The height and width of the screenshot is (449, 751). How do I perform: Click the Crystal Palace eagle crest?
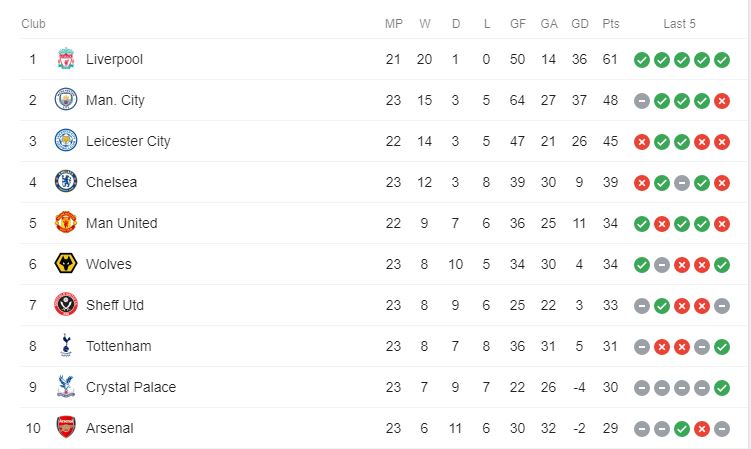tap(66, 387)
